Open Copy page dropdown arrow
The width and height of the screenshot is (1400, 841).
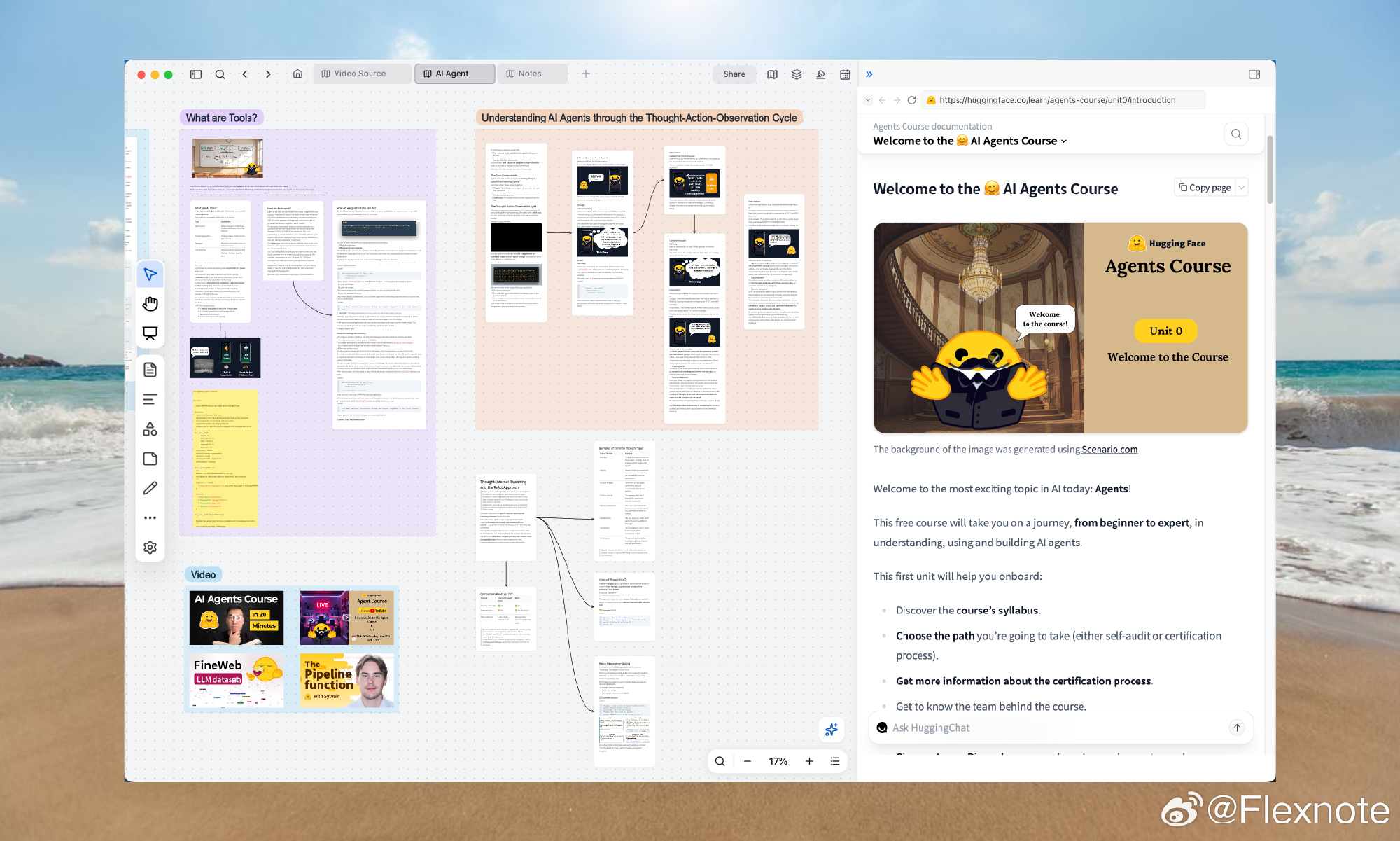coord(1242,188)
